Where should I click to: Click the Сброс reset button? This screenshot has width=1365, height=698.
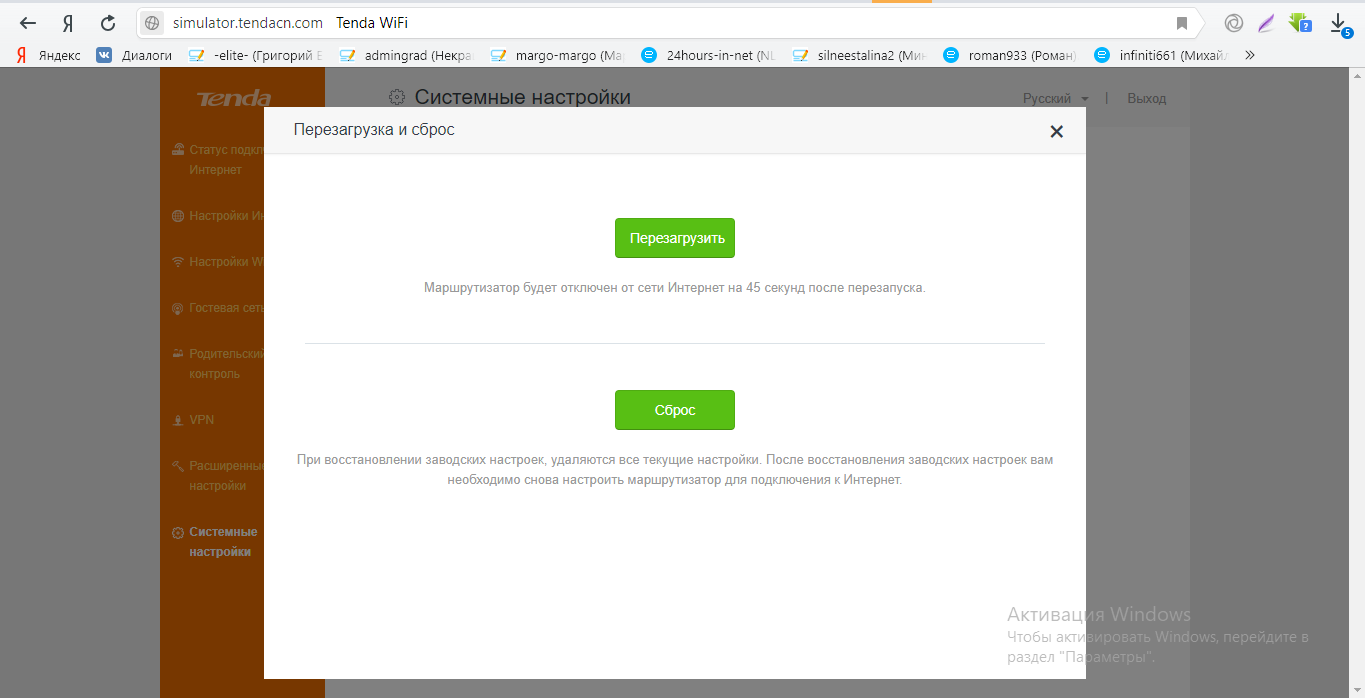click(675, 410)
